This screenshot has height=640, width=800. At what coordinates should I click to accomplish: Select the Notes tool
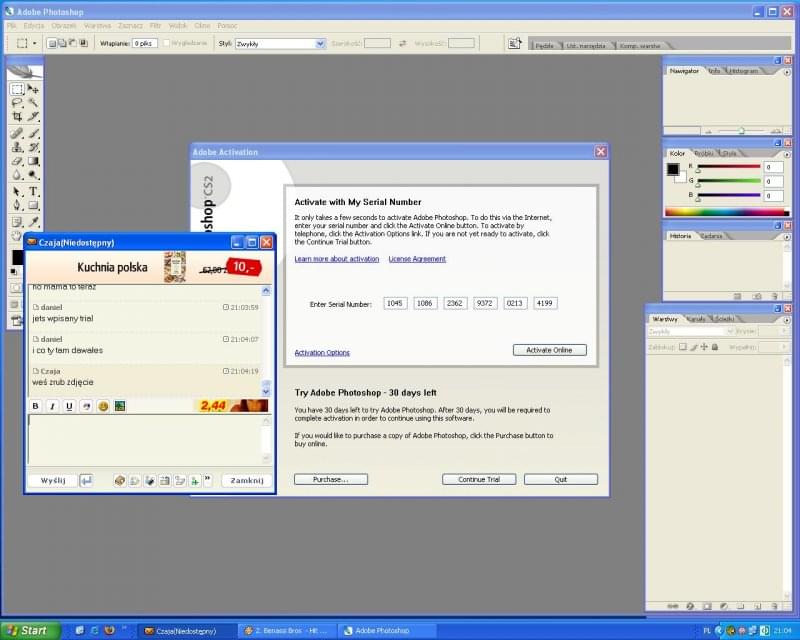(x=17, y=222)
